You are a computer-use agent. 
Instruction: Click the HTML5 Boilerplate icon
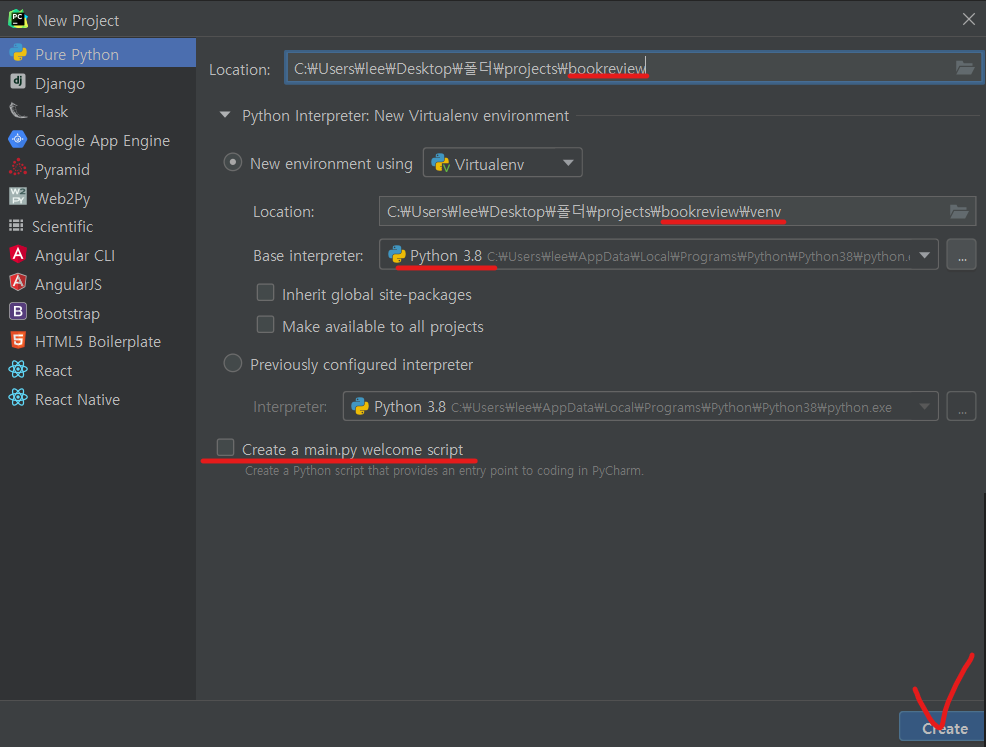tap(18, 341)
